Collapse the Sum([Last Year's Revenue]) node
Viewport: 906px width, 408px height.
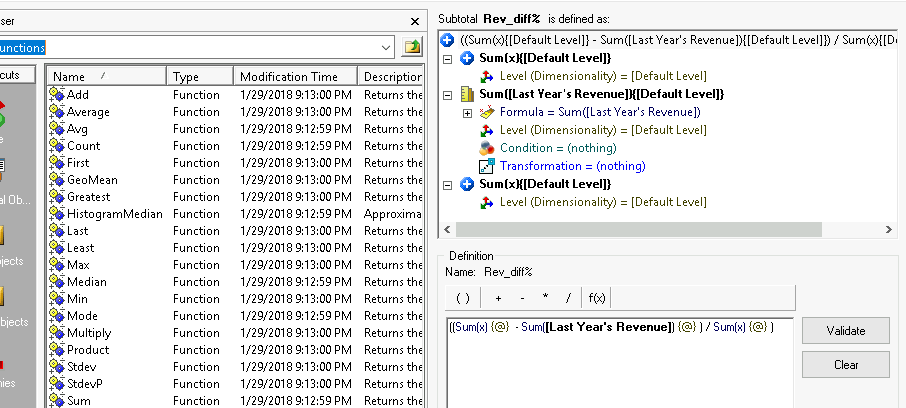click(447, 94)
